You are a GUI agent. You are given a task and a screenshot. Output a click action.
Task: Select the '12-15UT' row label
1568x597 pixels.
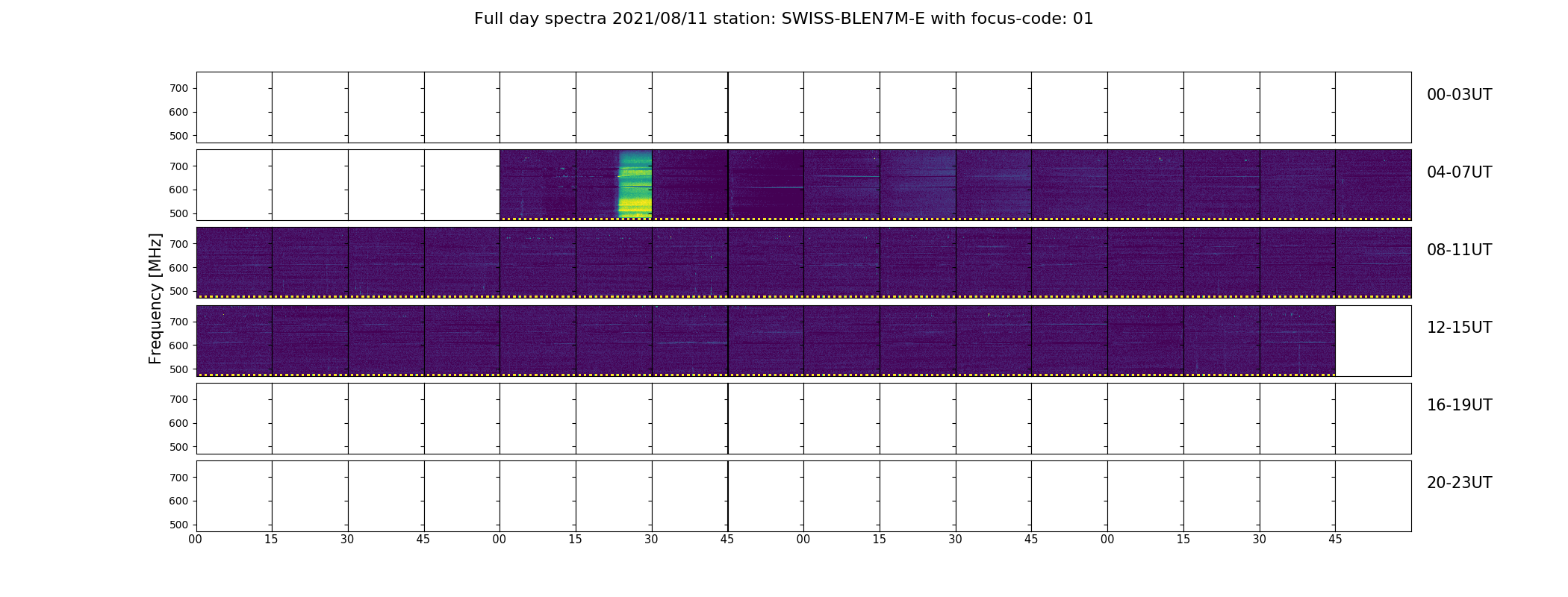pos(1459,328)
